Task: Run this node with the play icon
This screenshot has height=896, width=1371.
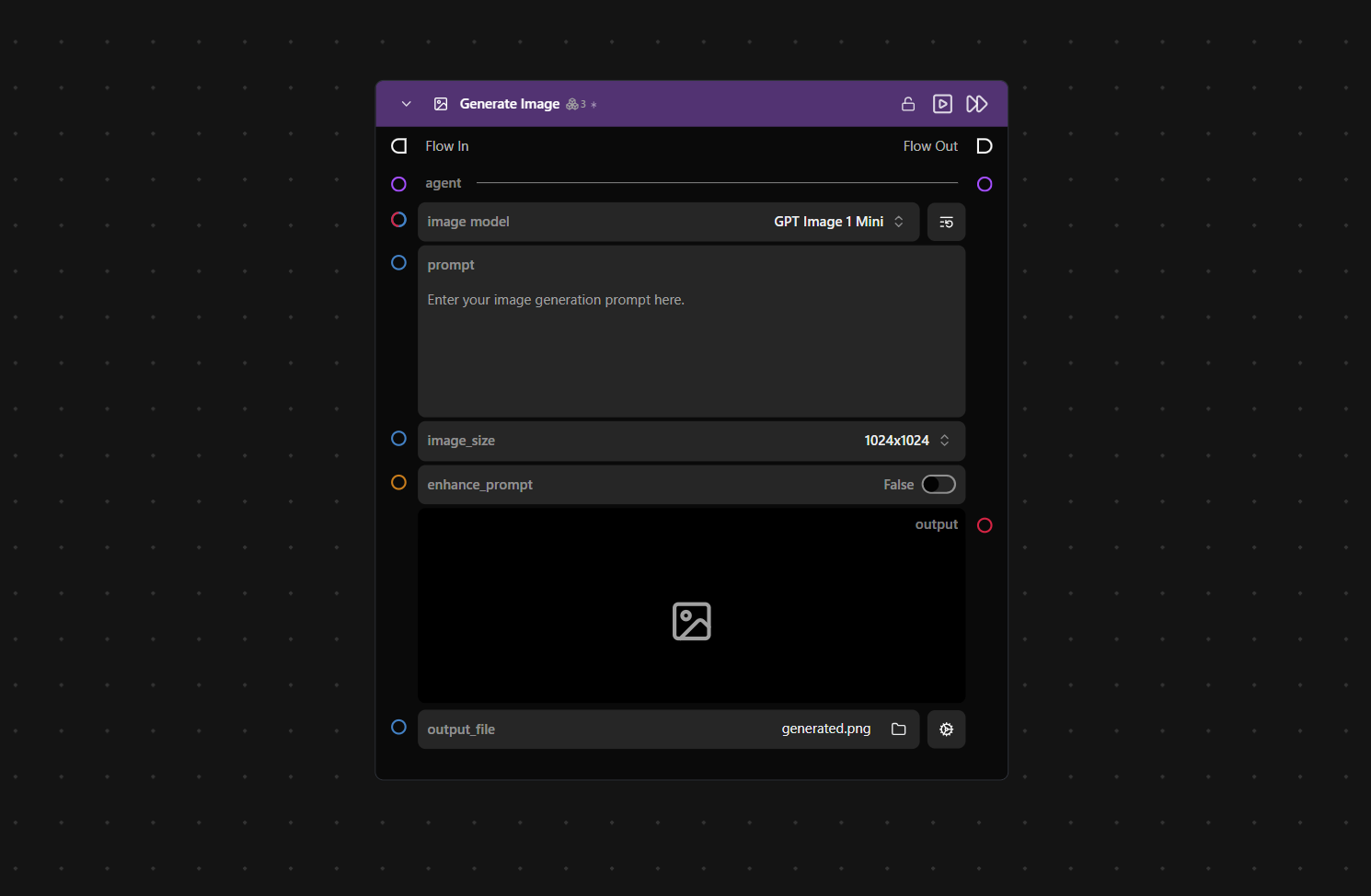Action: click(942, 104)
